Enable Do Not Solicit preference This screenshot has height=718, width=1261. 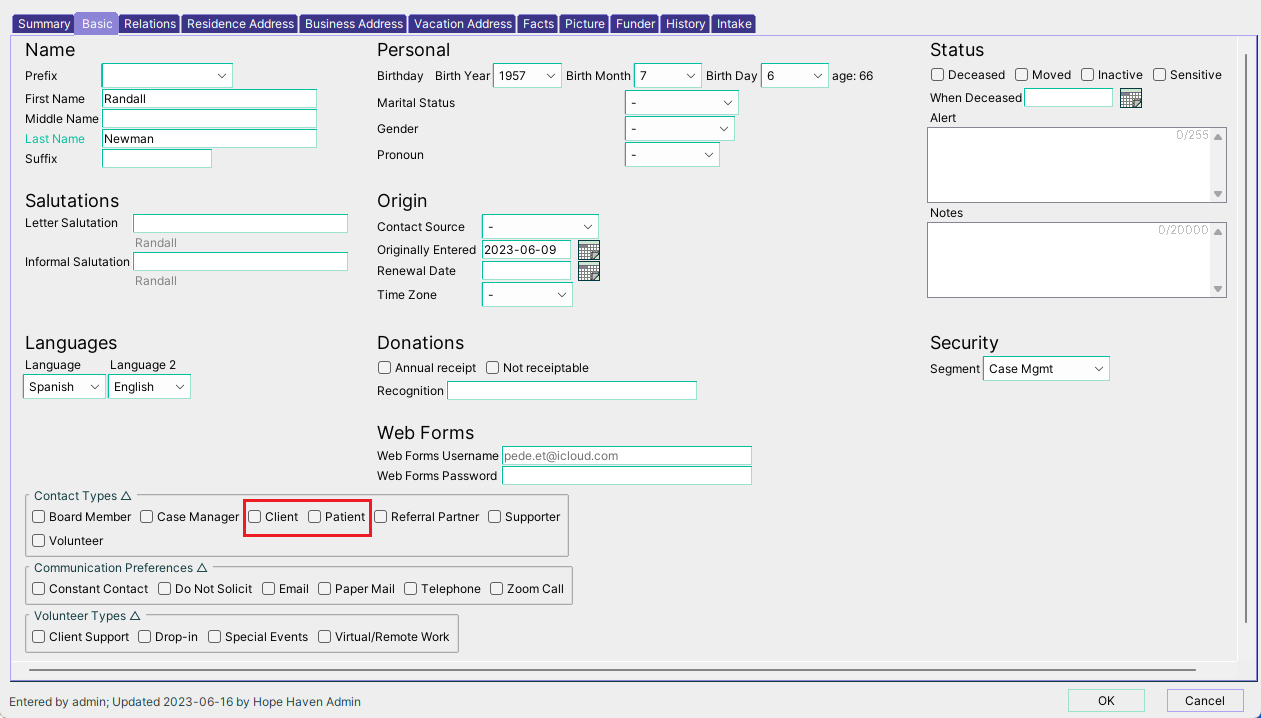165,589
